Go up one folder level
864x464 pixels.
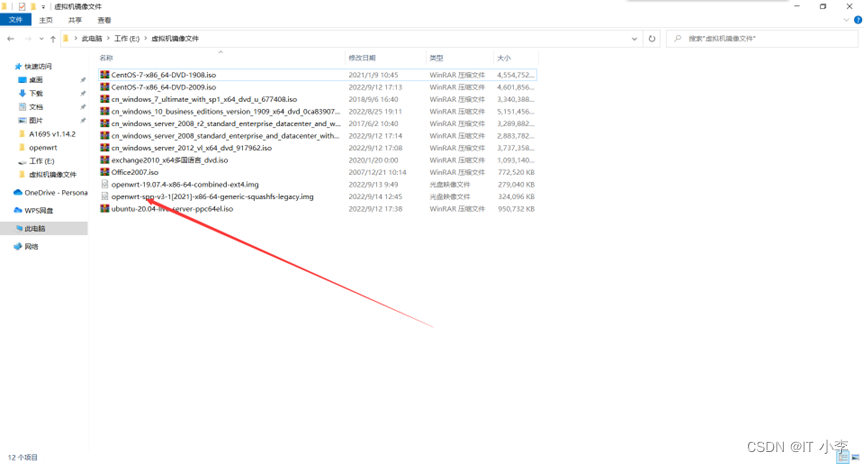point(53,39)
